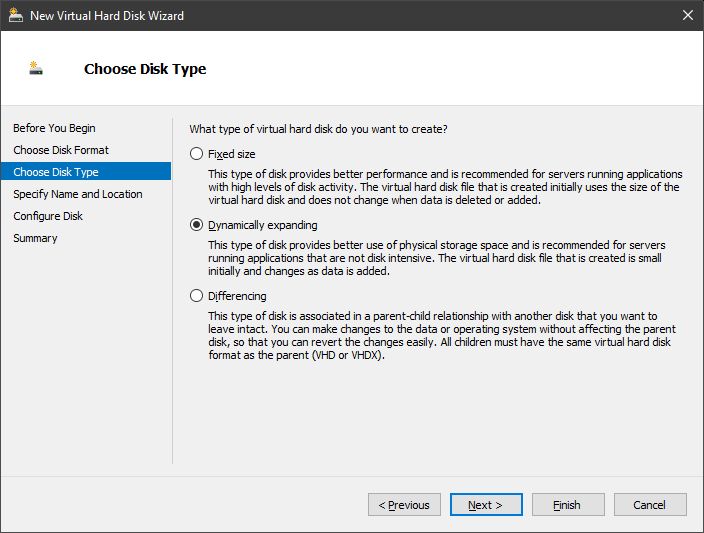Click the Dynamically expanding description paragraph
The image size is (704, 533).
point(436,258)
